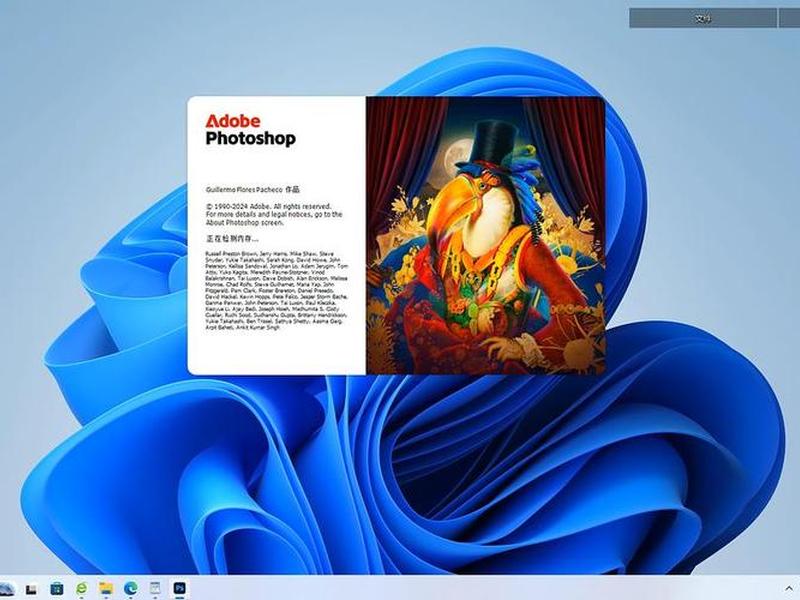This screenshot has height=600, width=800.
Task: Open the Microsoft Store taskbar icon
Action: point(57,588)
